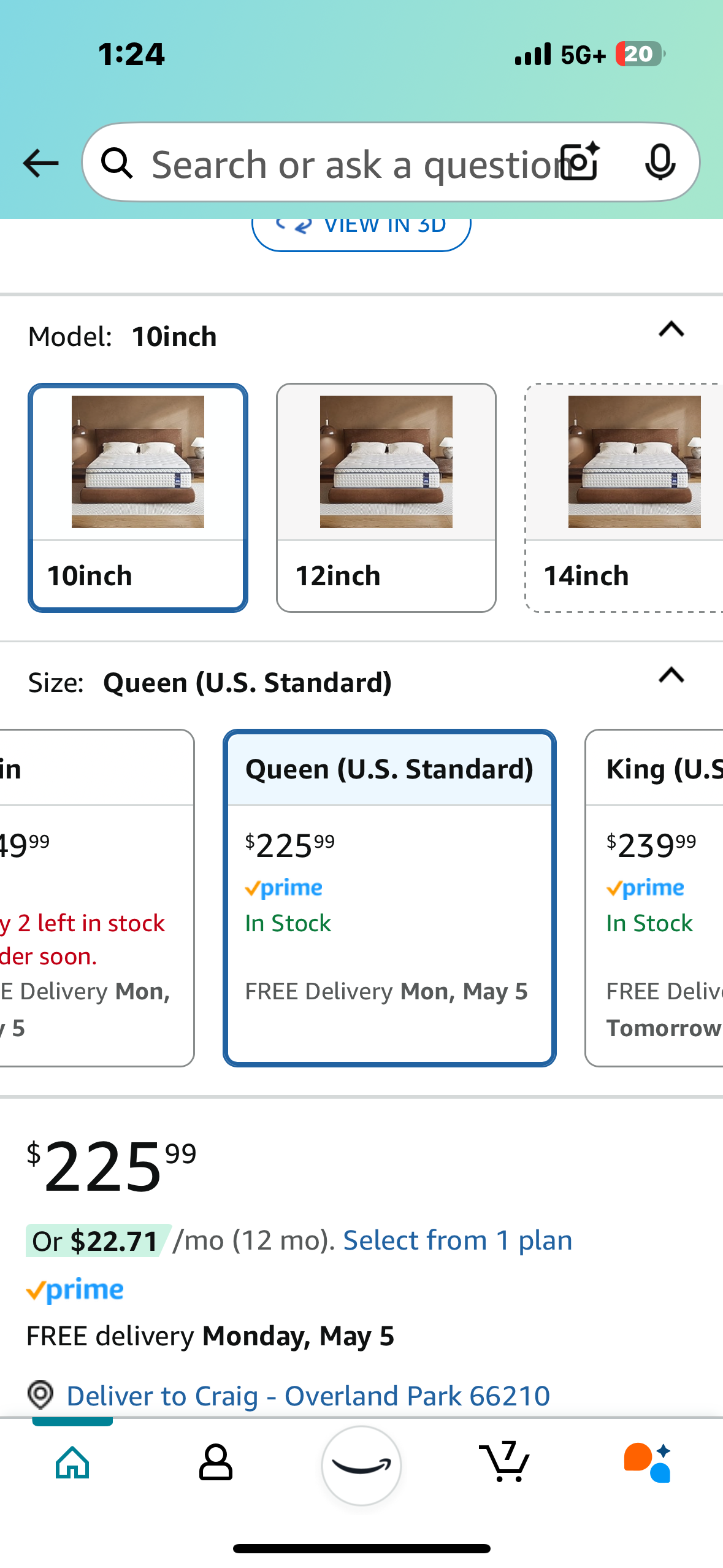Tap the Search or ask a question field
Screen dimensions: 723x1568
pos(350,164)
